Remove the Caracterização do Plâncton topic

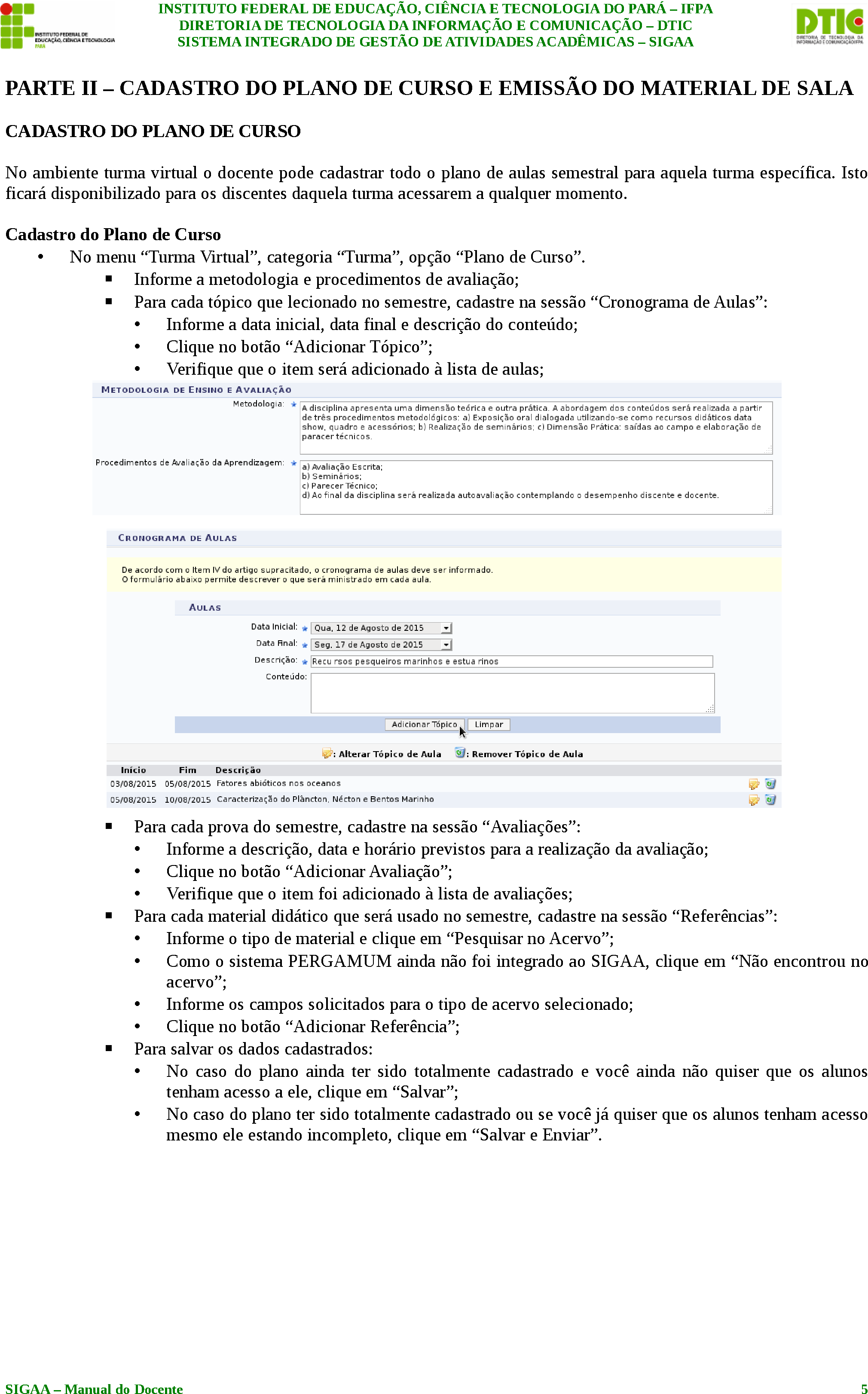tap(770, 800)
